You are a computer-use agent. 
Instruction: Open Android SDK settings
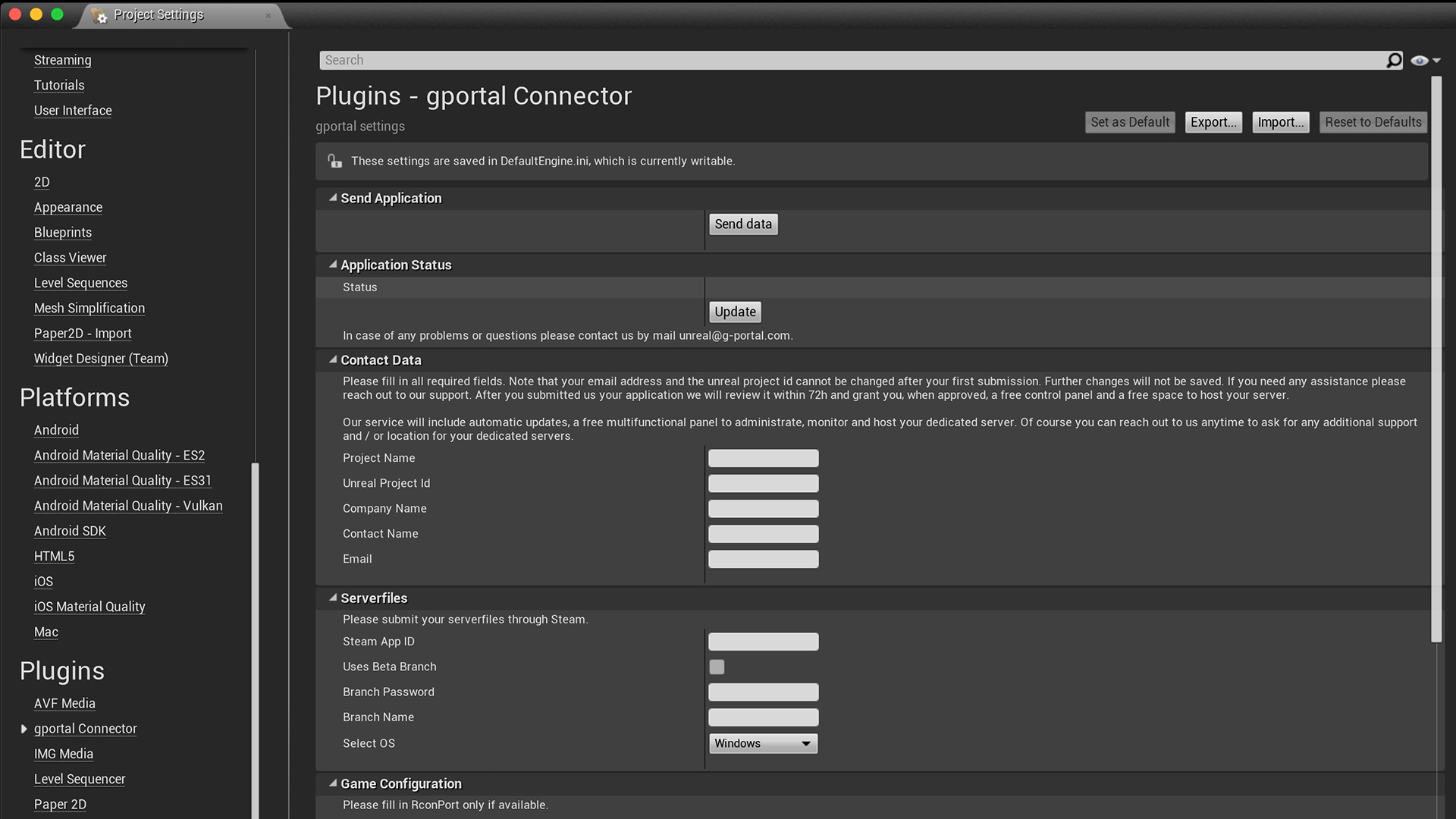tap(70, 531)
